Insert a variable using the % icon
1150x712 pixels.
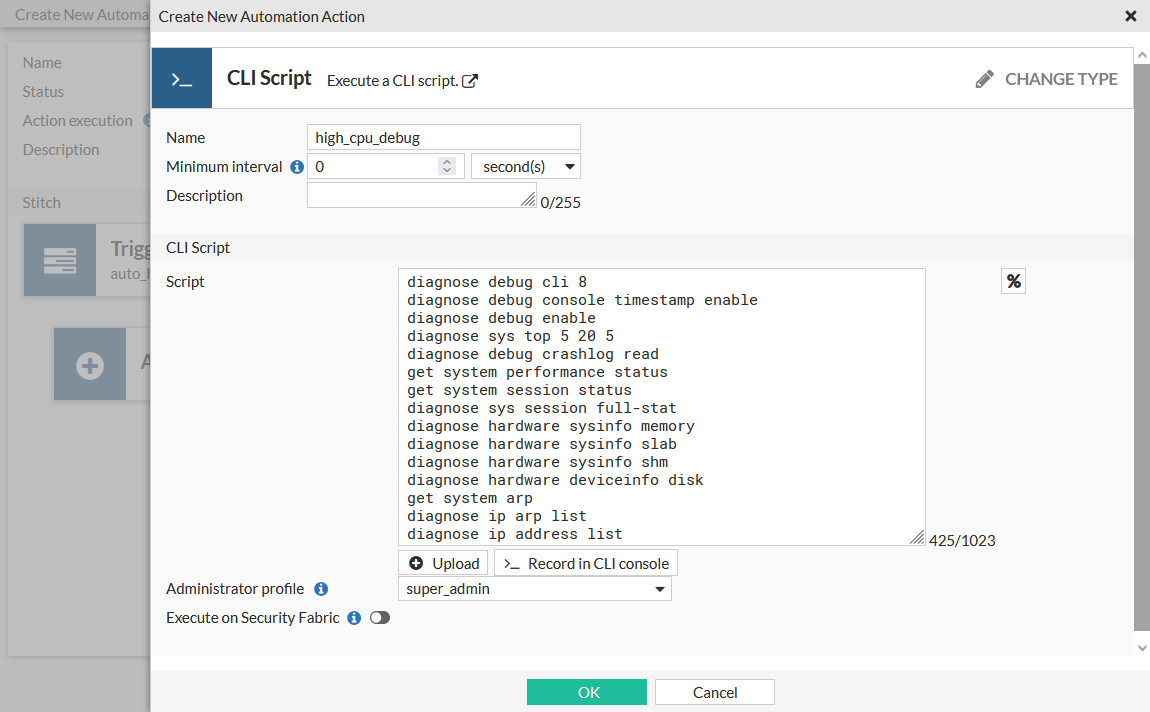click(x=1013, y=281)
